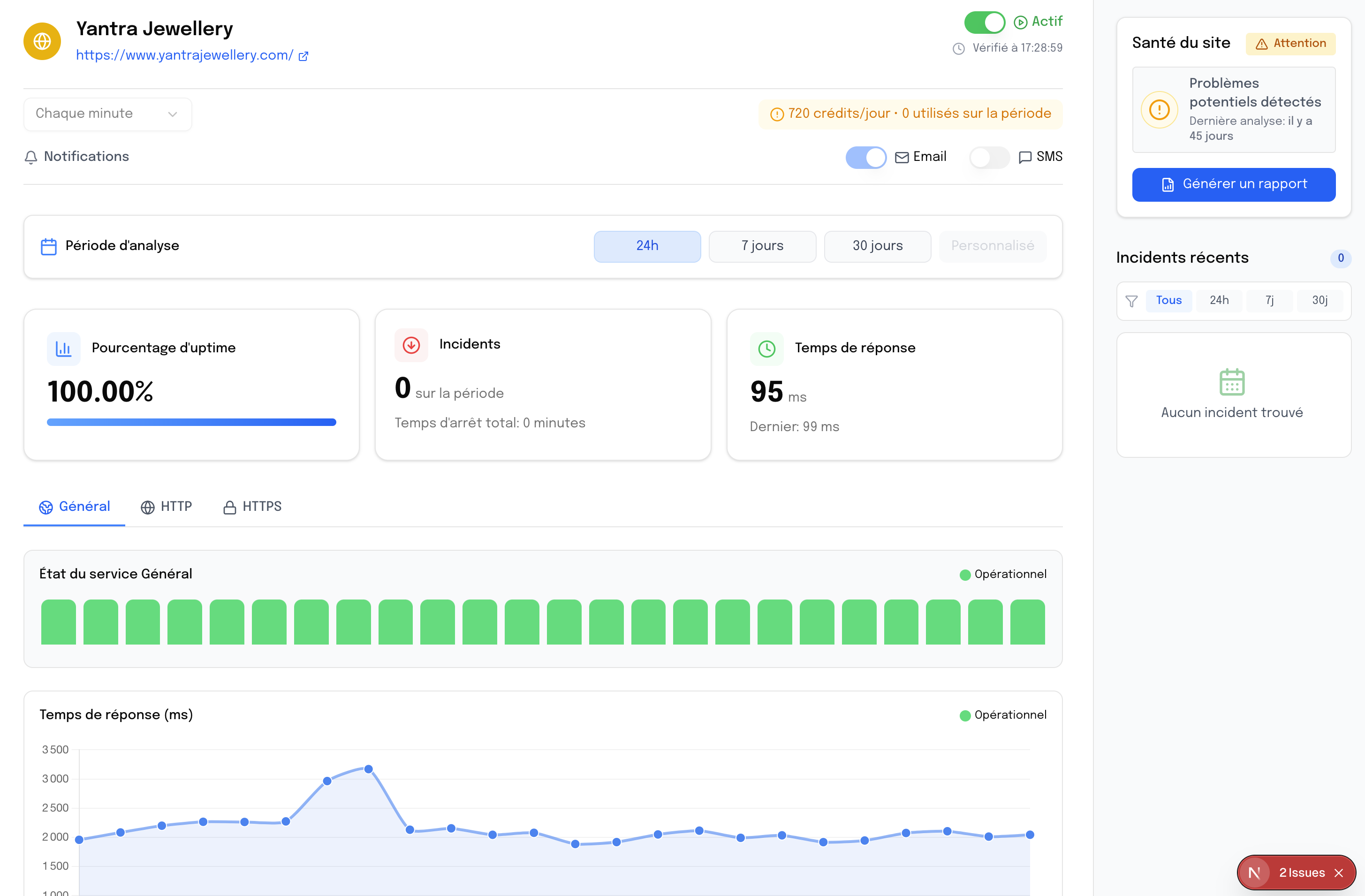
Task: Select the 30 jours analysis period
Action: (877, 246)
